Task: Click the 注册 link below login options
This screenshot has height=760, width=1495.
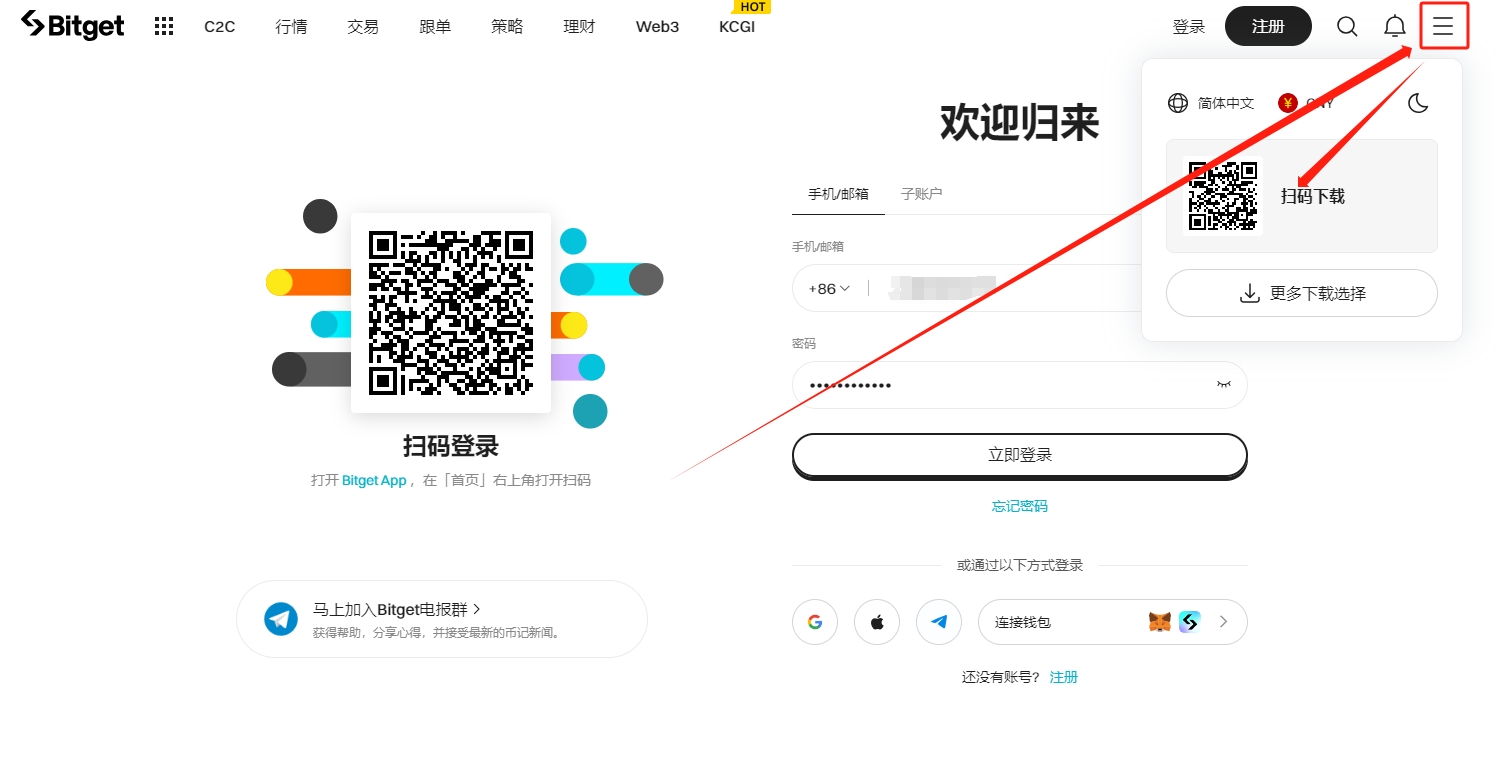Action: pyautogui.click(x=1064, y=677)
